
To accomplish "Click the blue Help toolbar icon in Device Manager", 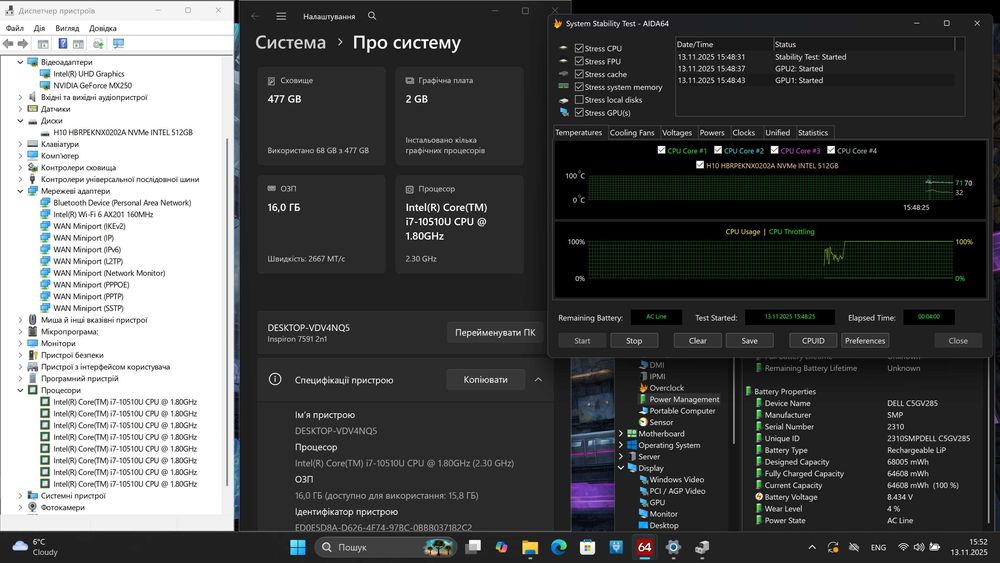I will coord(63,44).
